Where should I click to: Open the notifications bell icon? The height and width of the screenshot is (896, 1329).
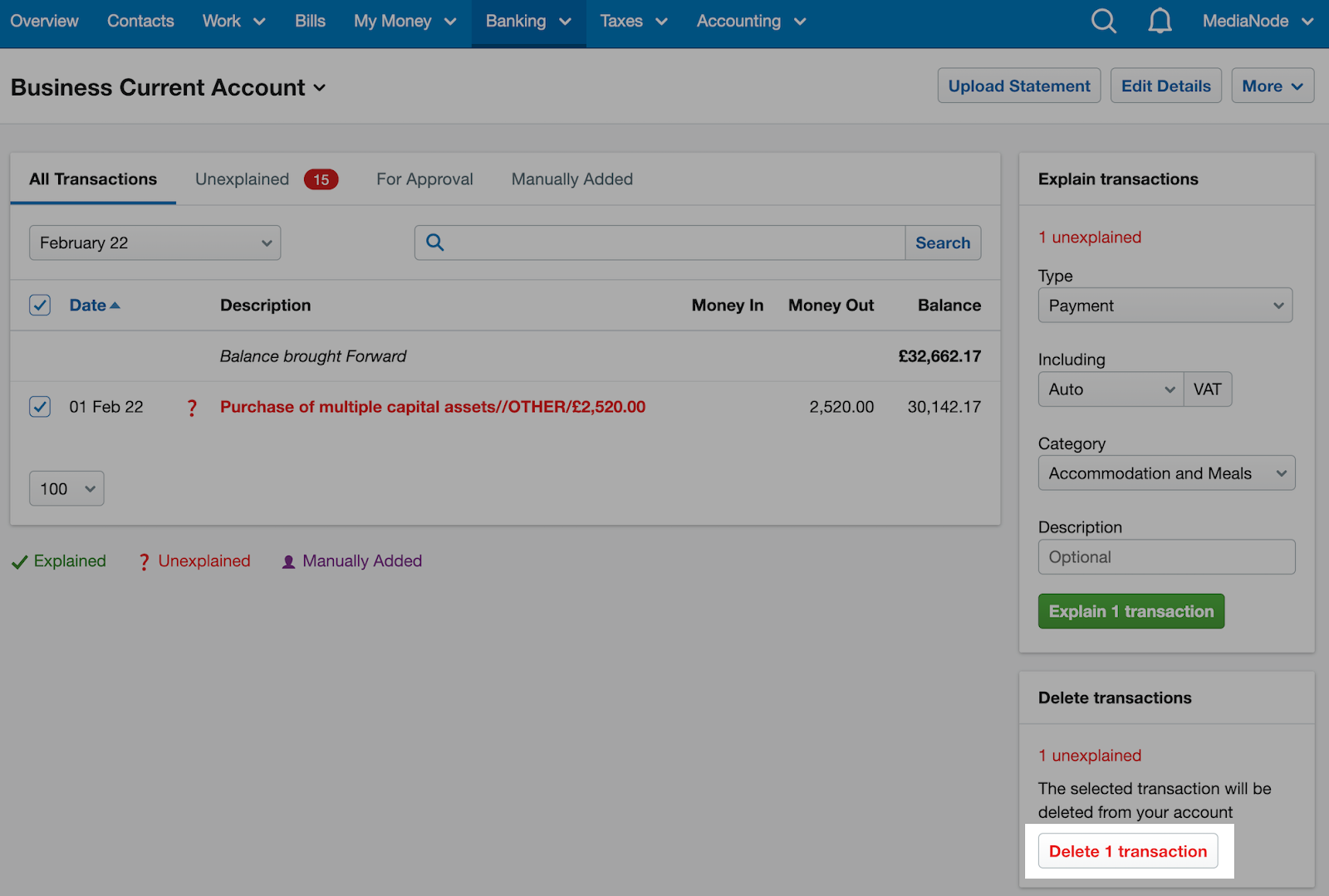click(1160, 21)
